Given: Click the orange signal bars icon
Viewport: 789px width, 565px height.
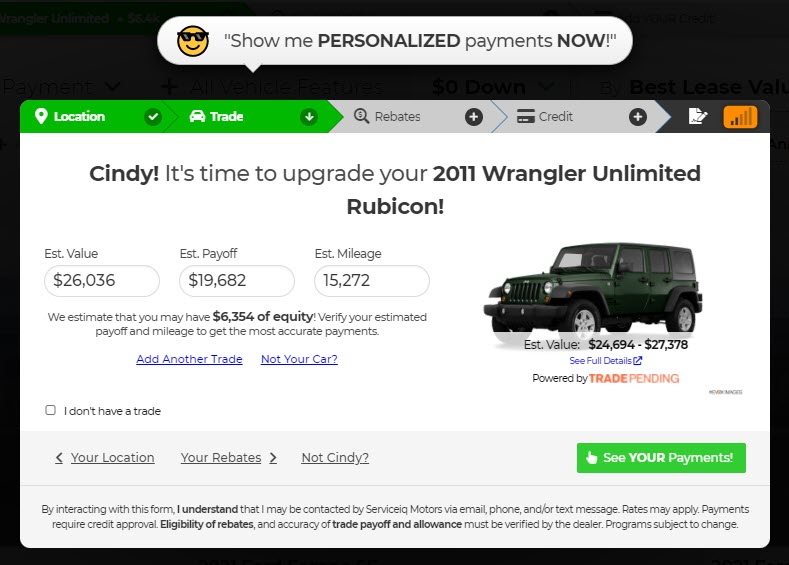Looking at the screenshot, I should [740, 117].
